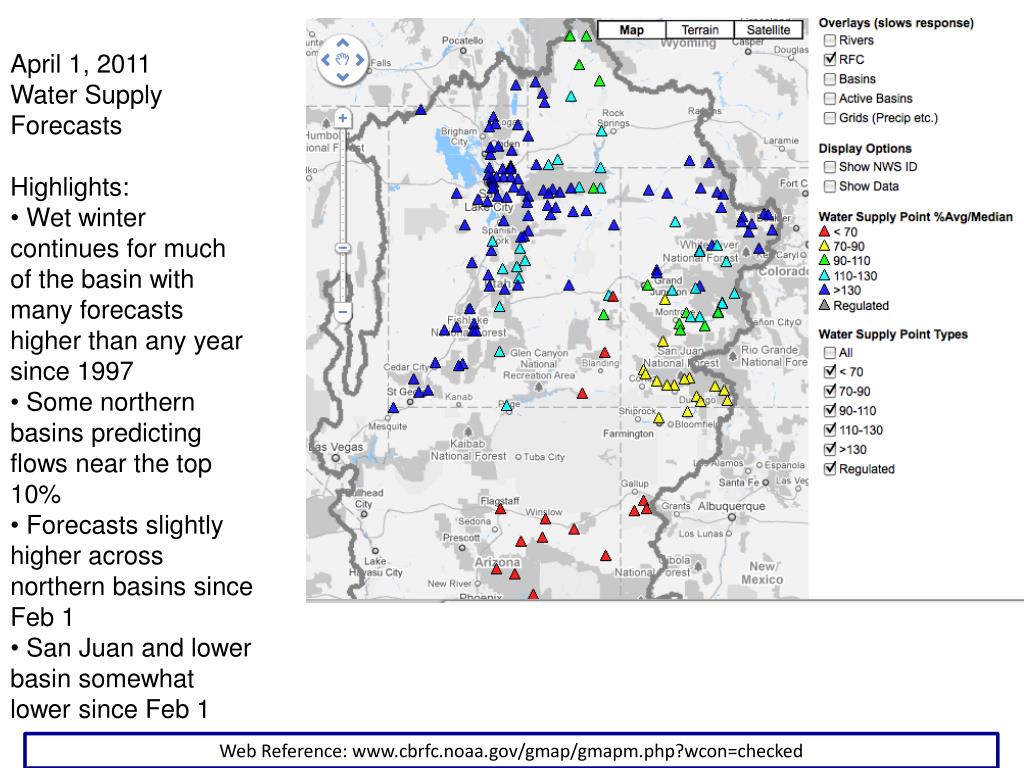The height and width of the screenshot is (768, 1024).
Task: Pan the map right with the arrow
Action: tap(359, 60)
